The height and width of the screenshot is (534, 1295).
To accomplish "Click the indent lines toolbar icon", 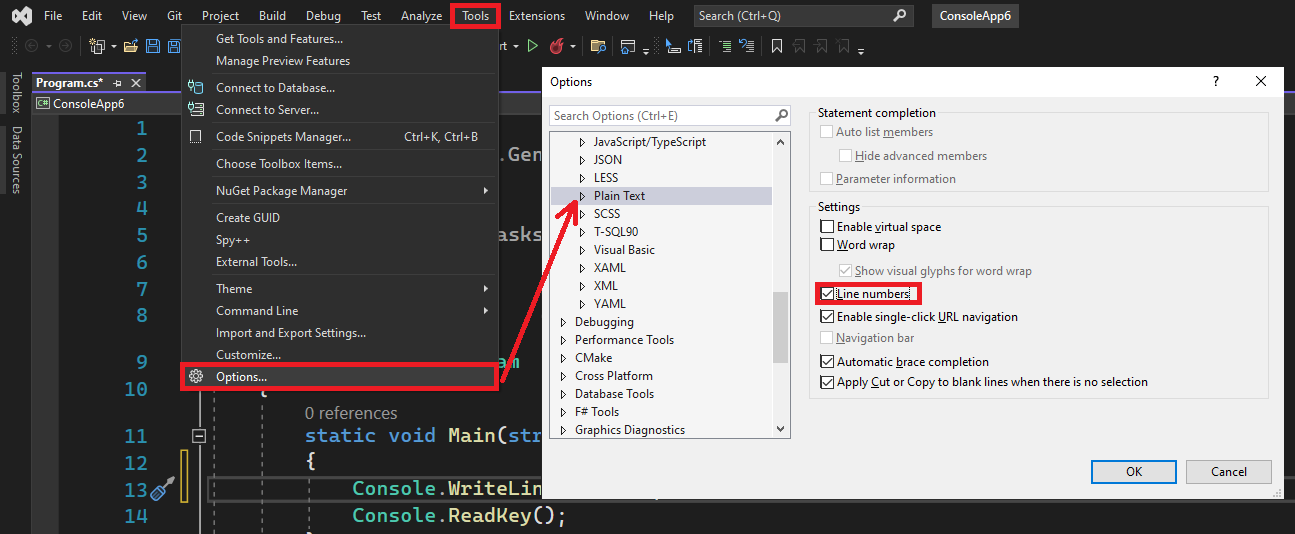I will (724, 46).
